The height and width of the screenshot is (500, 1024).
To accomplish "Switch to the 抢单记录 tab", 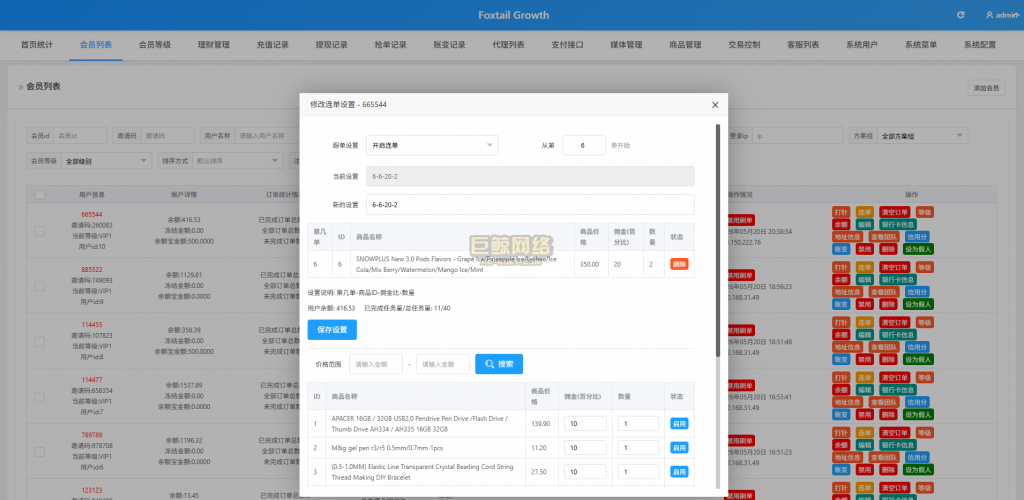I will pyautogui.click(x=391, y=45).
